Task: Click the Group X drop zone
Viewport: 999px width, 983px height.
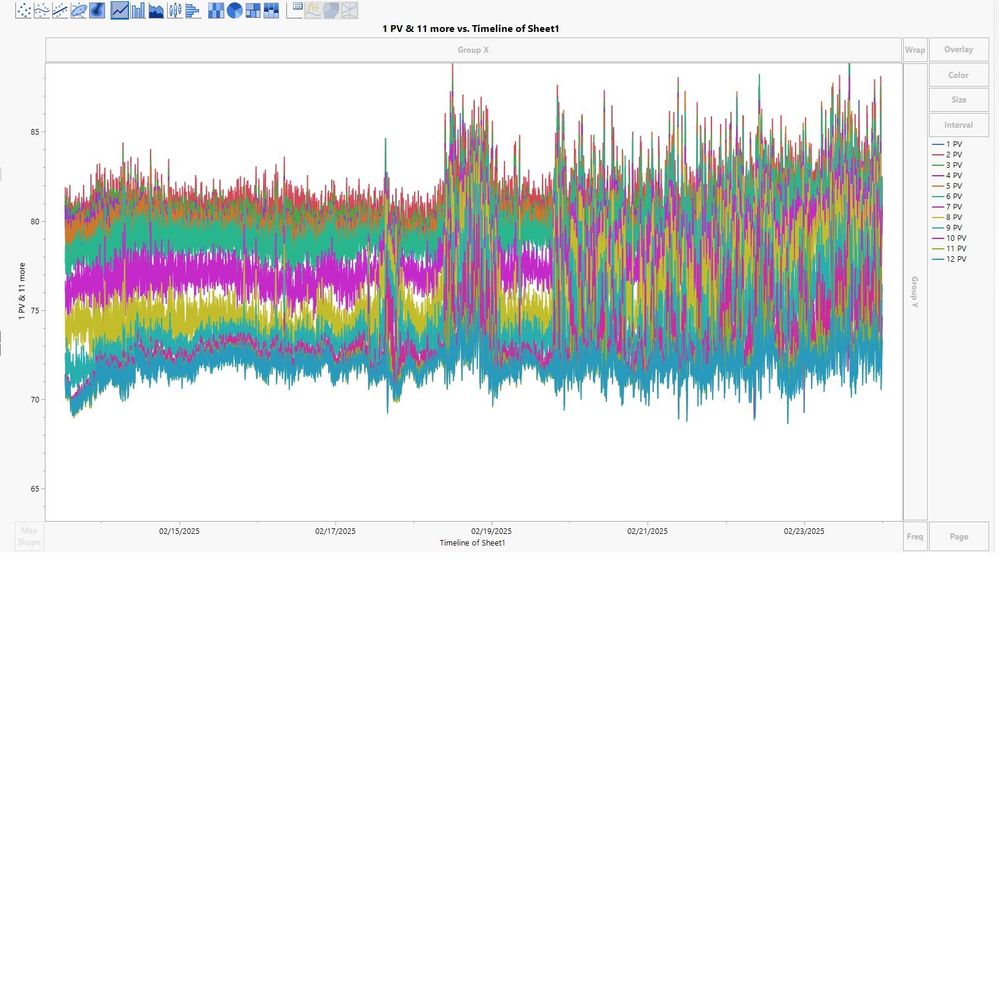Action: coord(473,50)
